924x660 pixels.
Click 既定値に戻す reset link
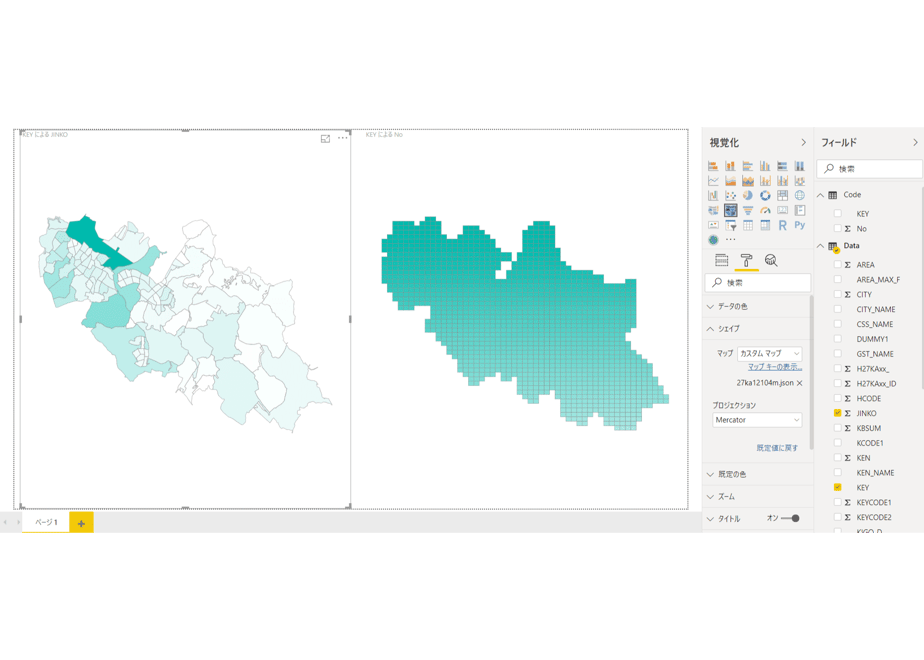pyautogui.click(x=777, y=448)
